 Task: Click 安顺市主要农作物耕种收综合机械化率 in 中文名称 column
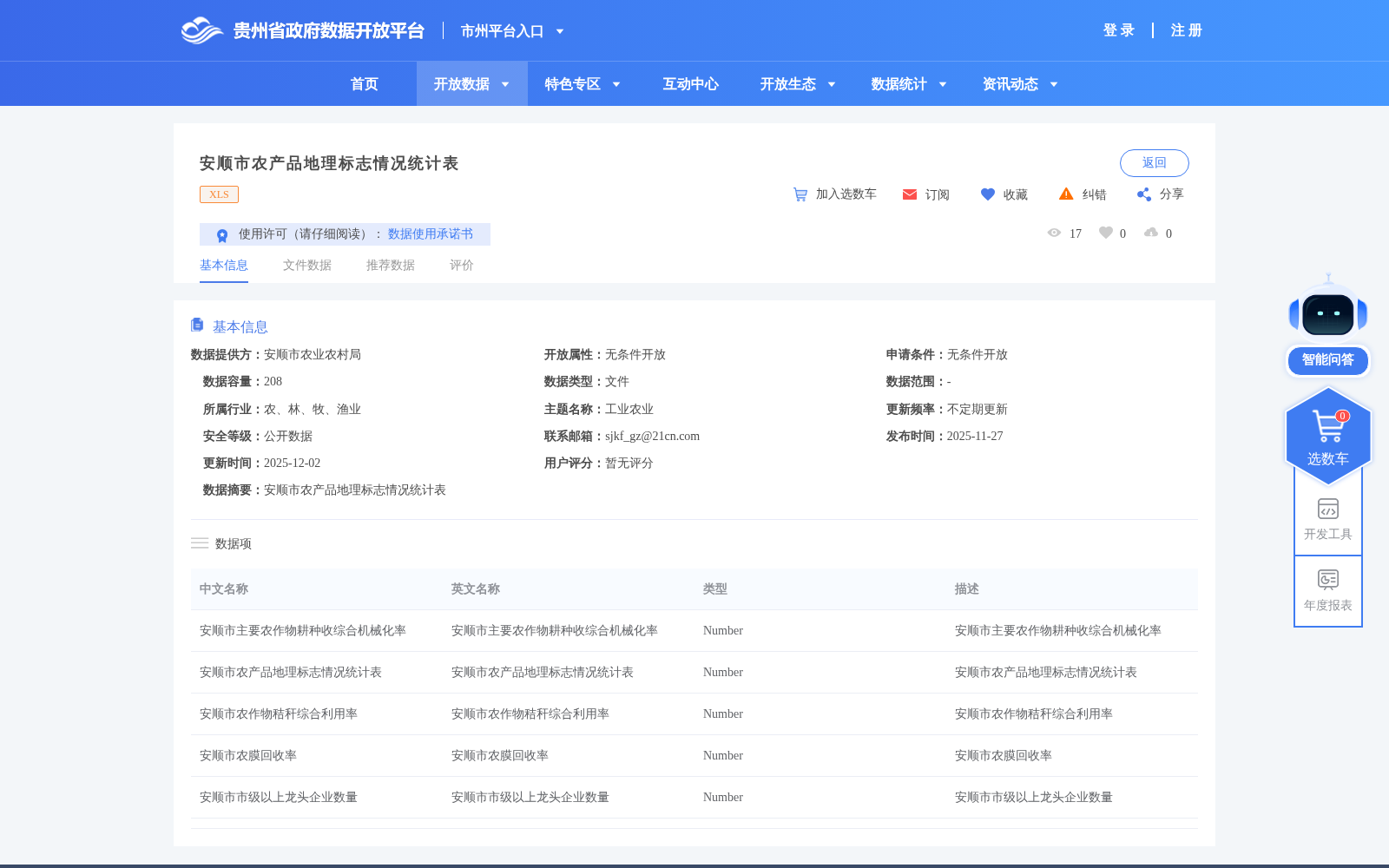303,631
